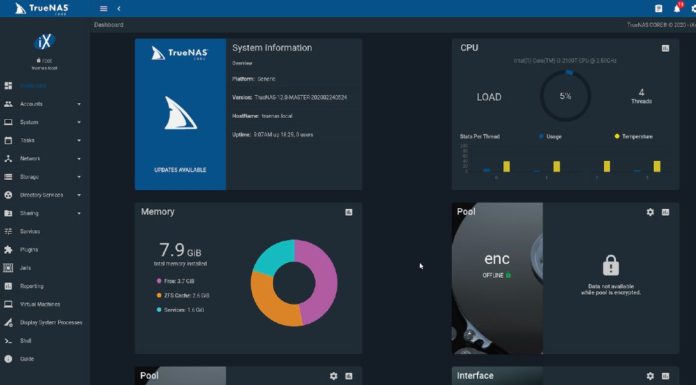Click the OFFLINE status under enc
Viewport: 696px width, 385px height.
[x=497, y=275]
